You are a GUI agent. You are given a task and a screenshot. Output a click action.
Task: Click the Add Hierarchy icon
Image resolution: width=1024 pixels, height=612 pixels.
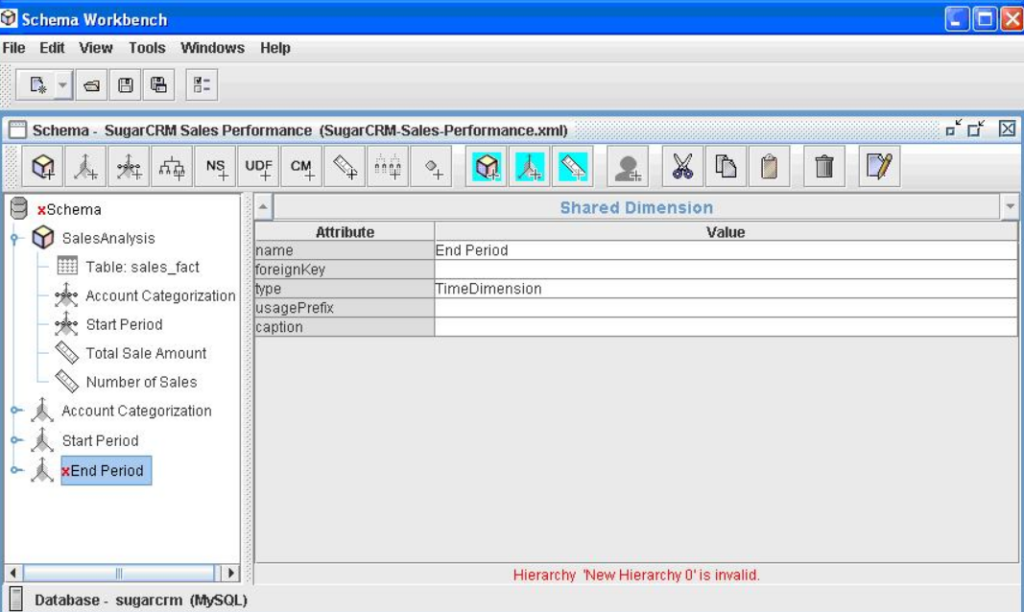click(x=171, y=167)
